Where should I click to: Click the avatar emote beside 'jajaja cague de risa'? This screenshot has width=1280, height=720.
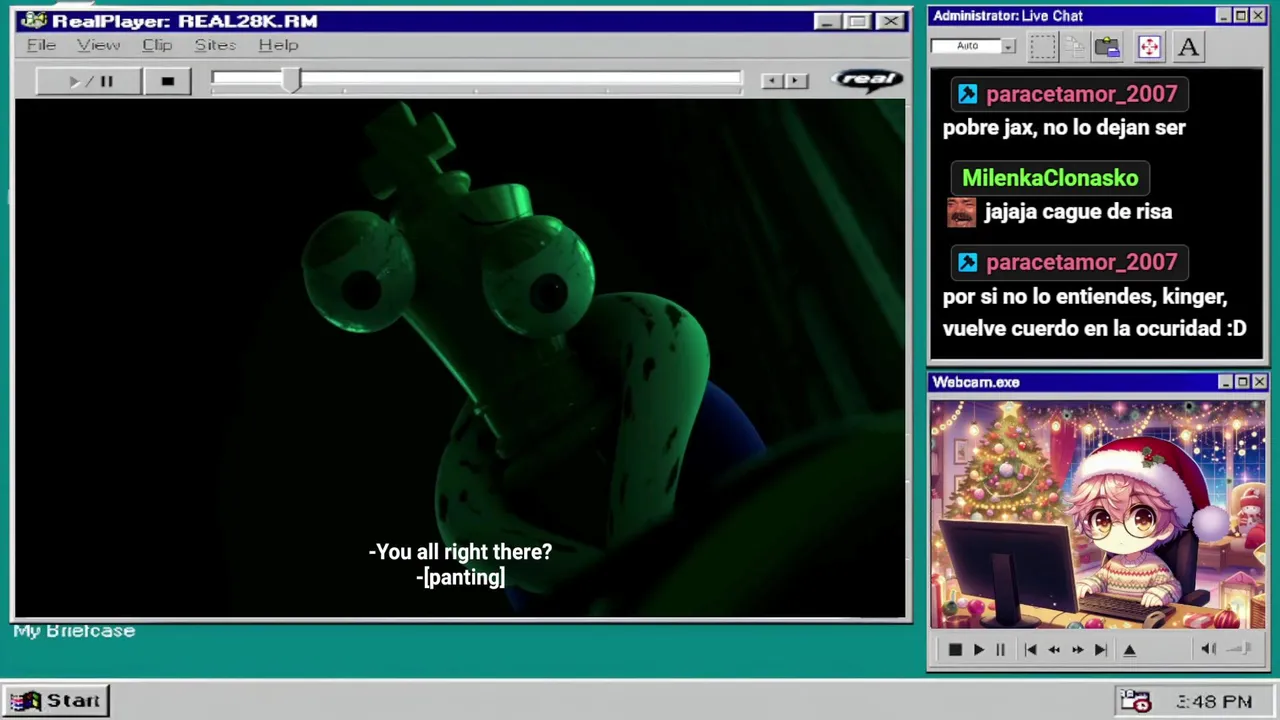961,212
